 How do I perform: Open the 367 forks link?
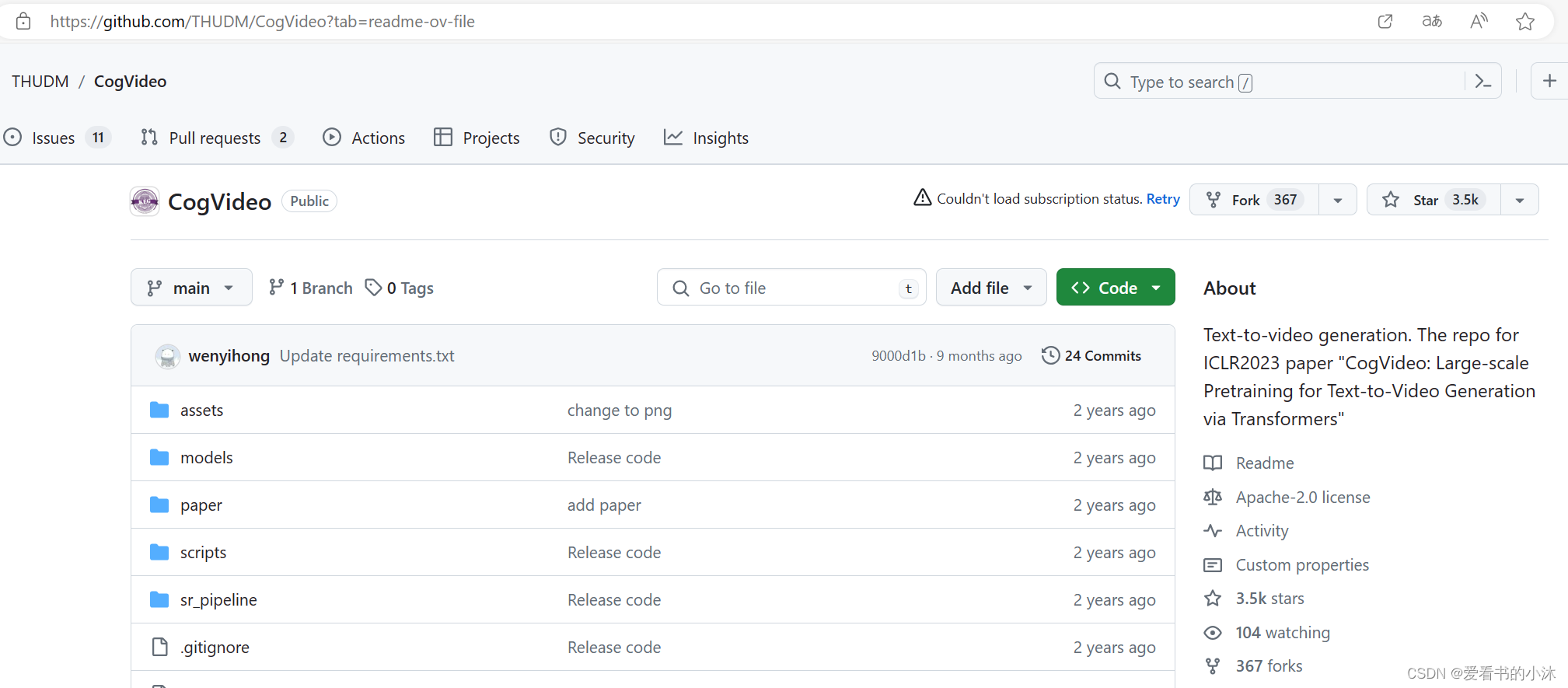1269,666
